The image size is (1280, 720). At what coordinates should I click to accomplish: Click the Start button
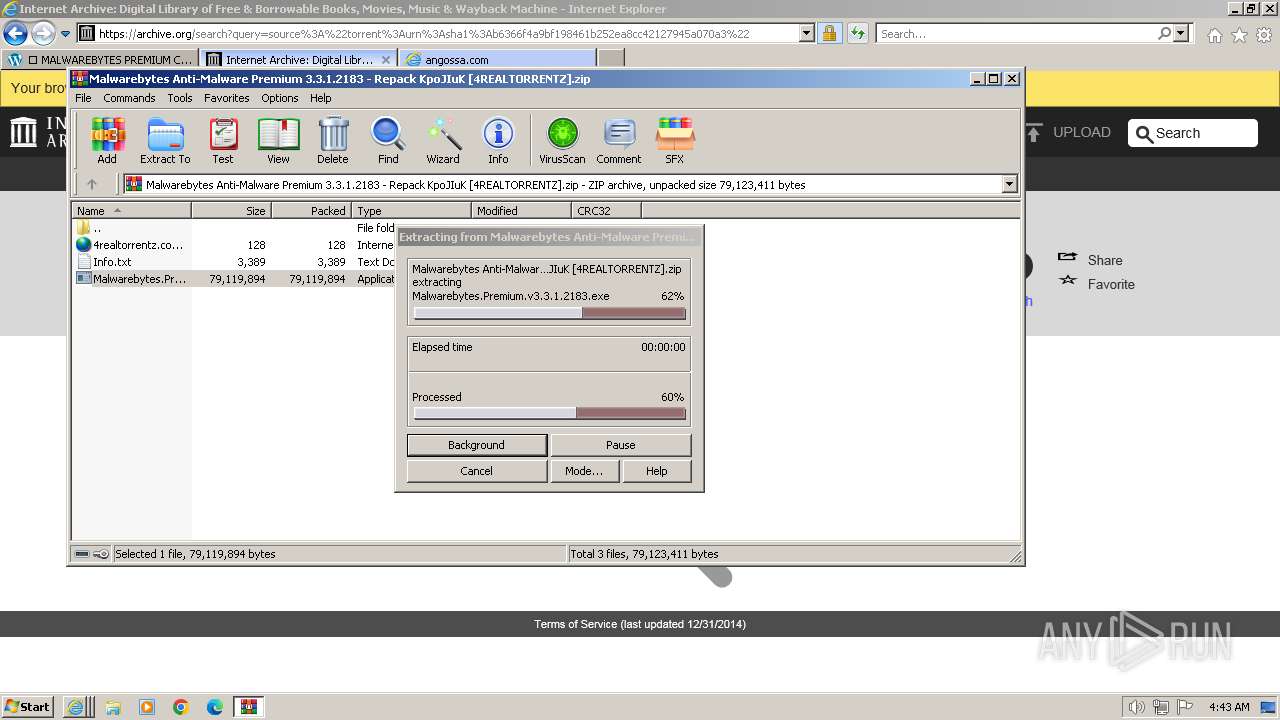click(27, 707)
